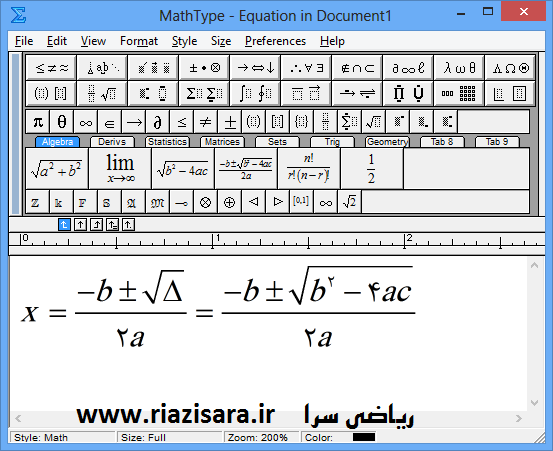
Task: Insert the square root of 2 expression
Action: [x=350, y=202]
